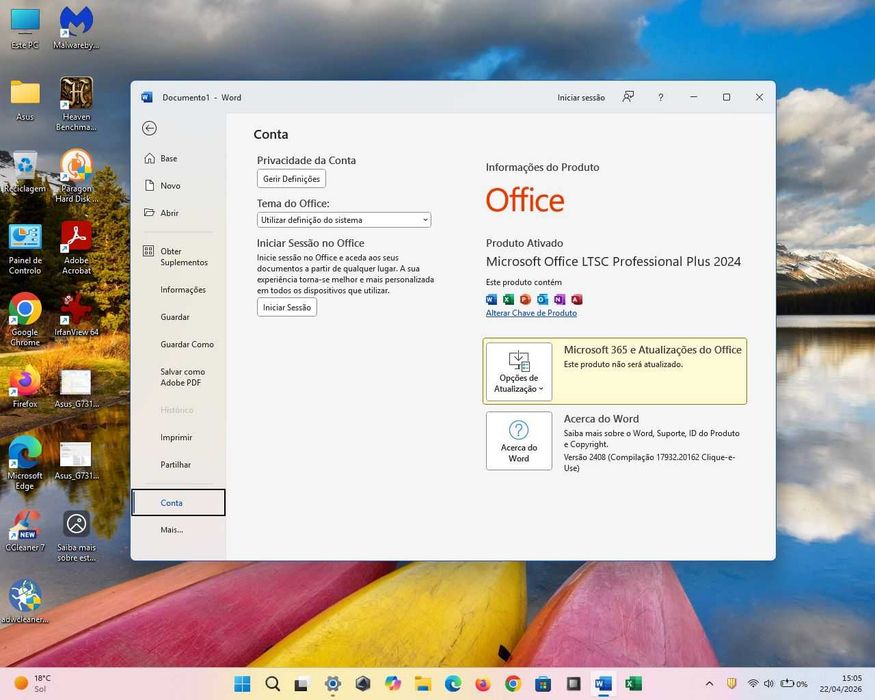The height and width of the screenshot is (700, 875).
Task: Open the clock showing 15:05
Action: point(840,684)
